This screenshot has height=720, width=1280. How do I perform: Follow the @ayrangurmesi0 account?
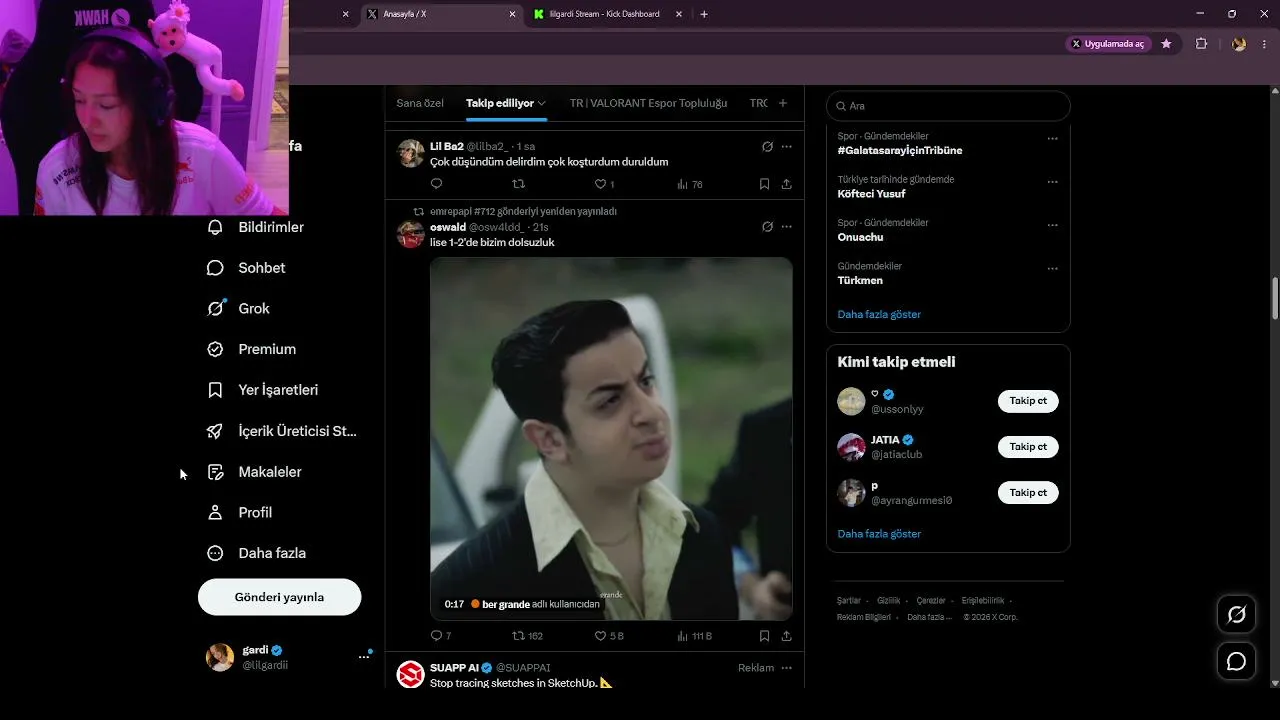[1028, 493]
